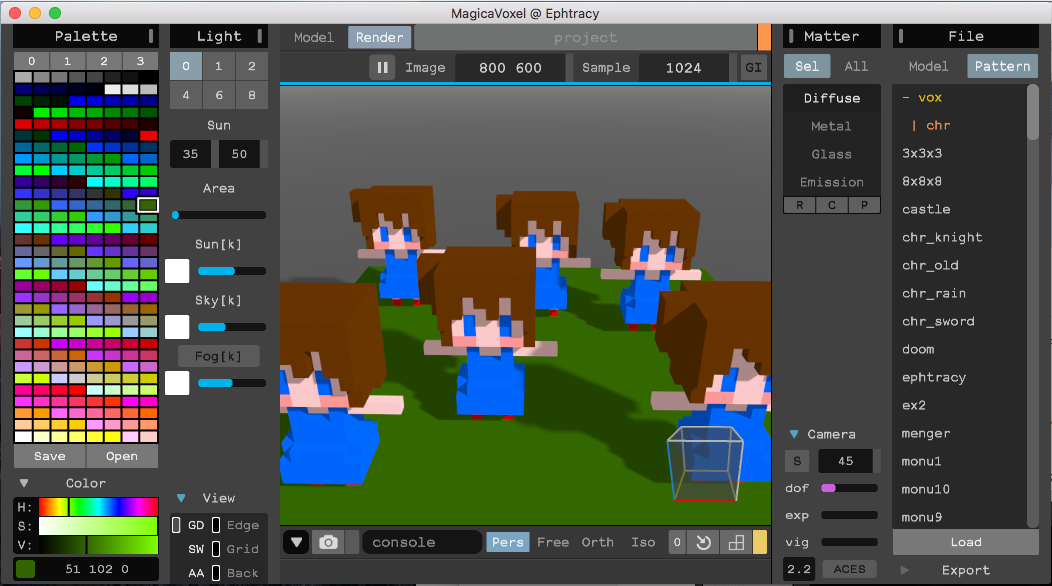The image size is (1052, 586).
Task: Click the Sun color white square
Action: coord(177,270)
